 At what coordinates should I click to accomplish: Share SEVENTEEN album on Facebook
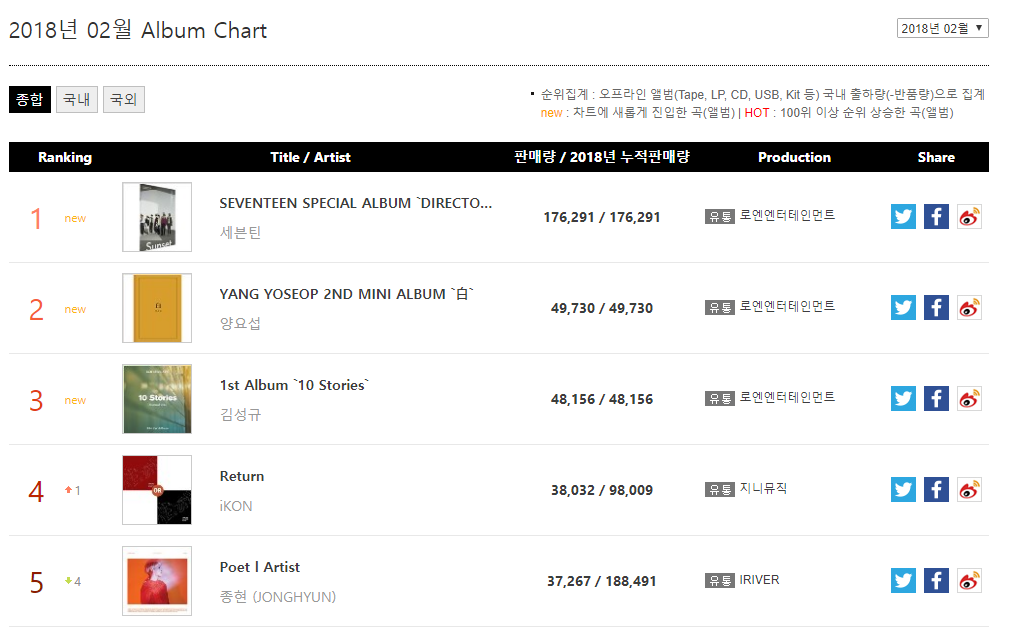pyautogui.click(x=936, y=217)
